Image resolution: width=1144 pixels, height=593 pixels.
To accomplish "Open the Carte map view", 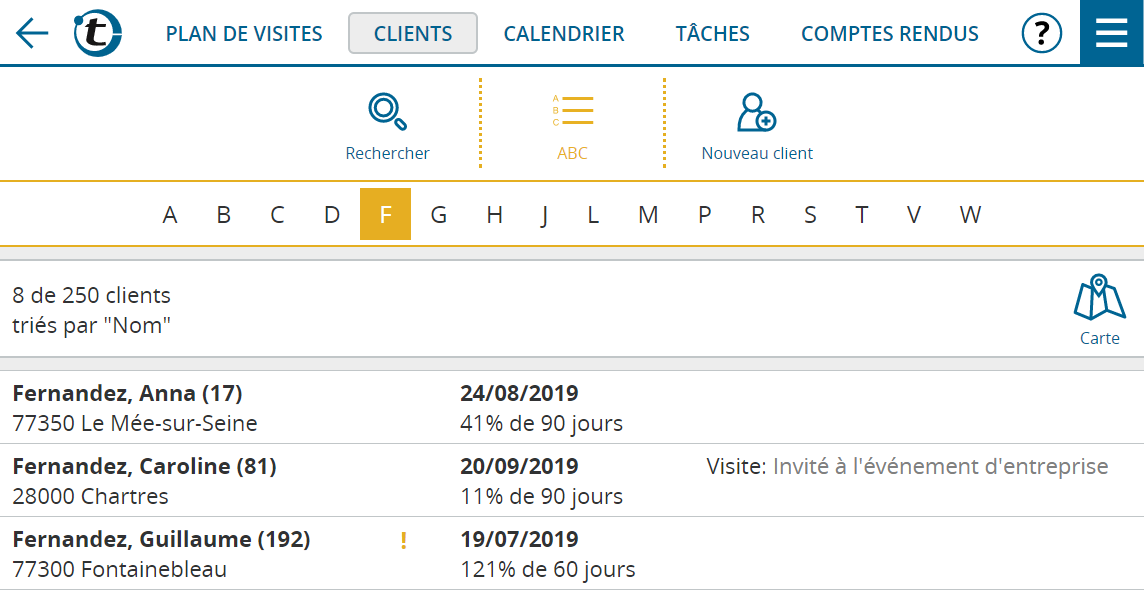I will [1099, 298].
